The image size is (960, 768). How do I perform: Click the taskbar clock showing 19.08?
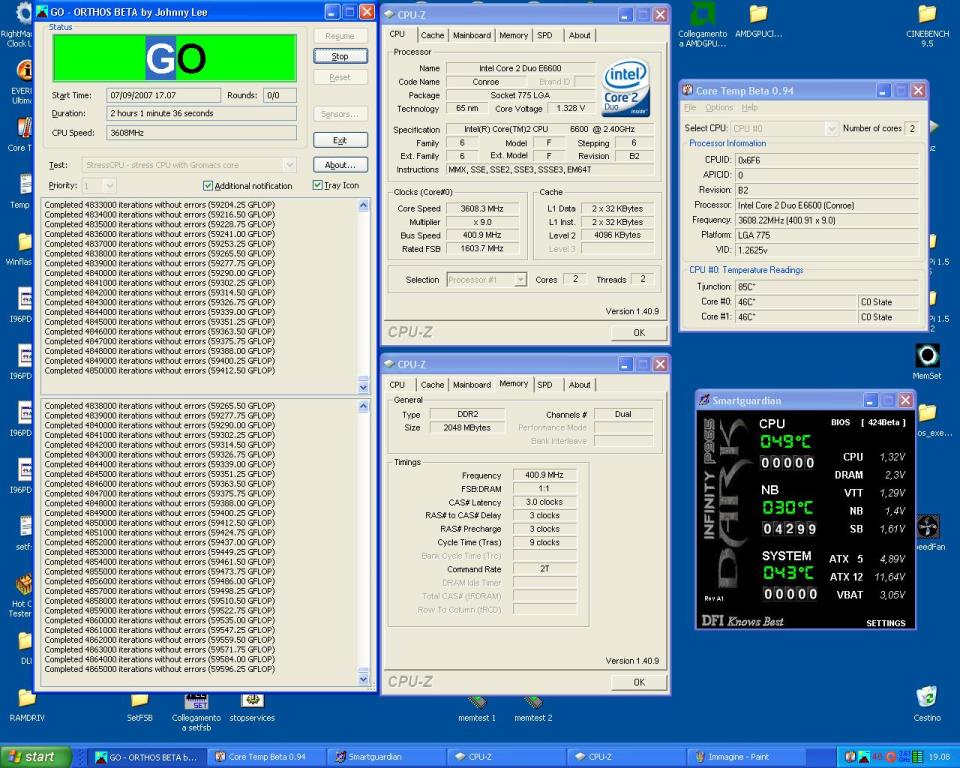939,757
